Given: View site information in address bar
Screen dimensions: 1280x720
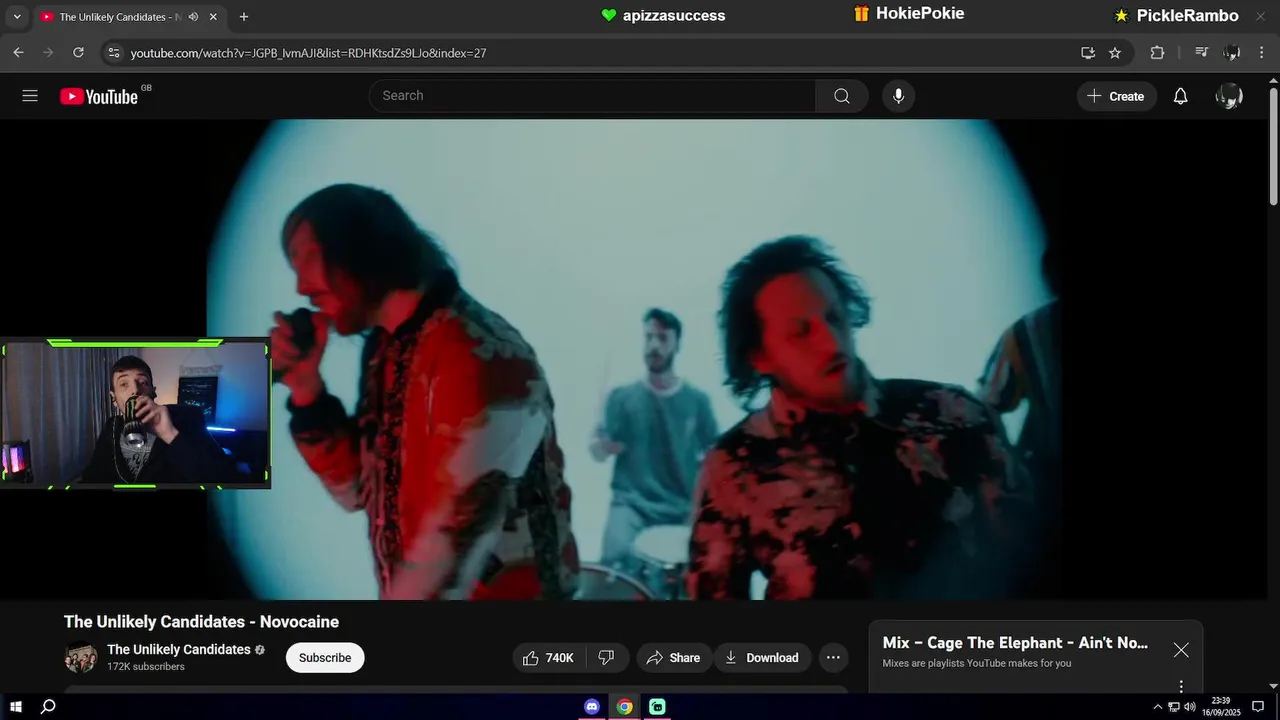Looking at the screenshot, I should (x=114, y=53).
